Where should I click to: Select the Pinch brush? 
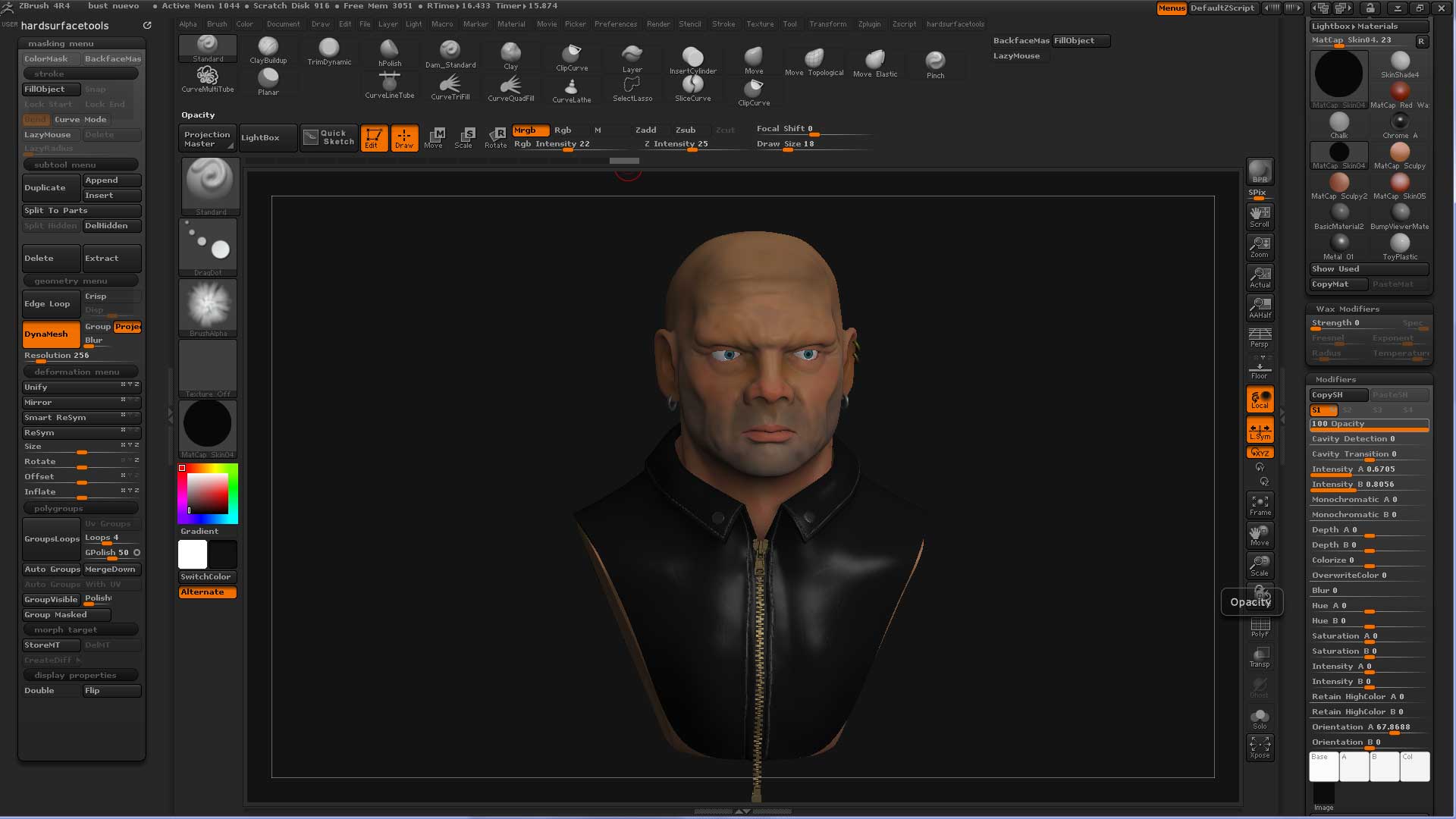click(936, 64)
